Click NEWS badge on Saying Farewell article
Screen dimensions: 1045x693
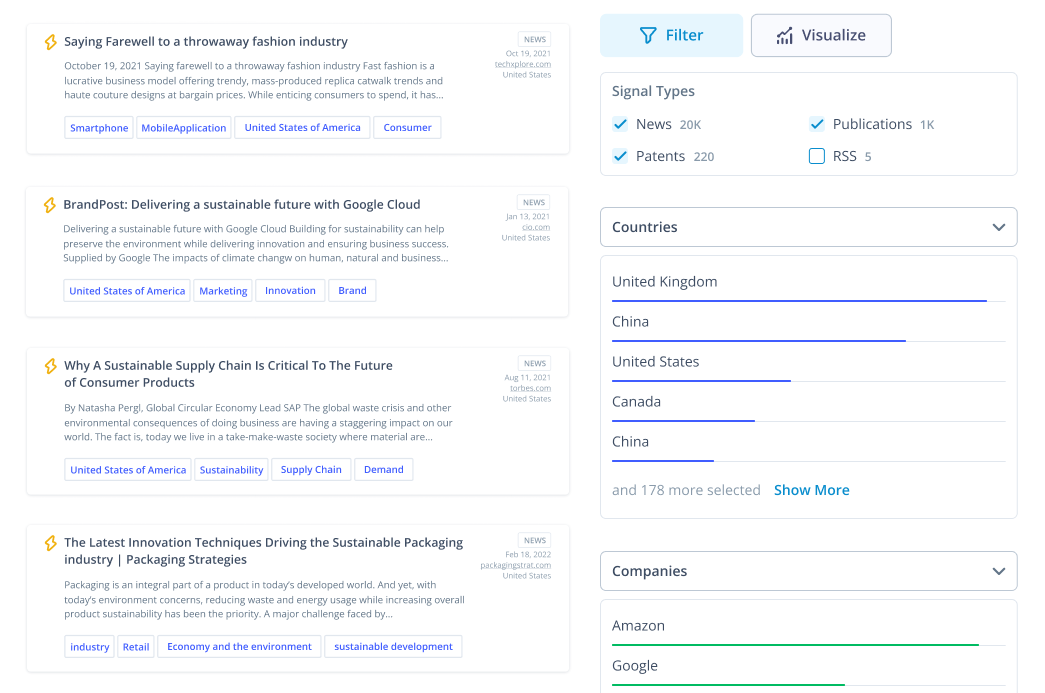point(534,39)
